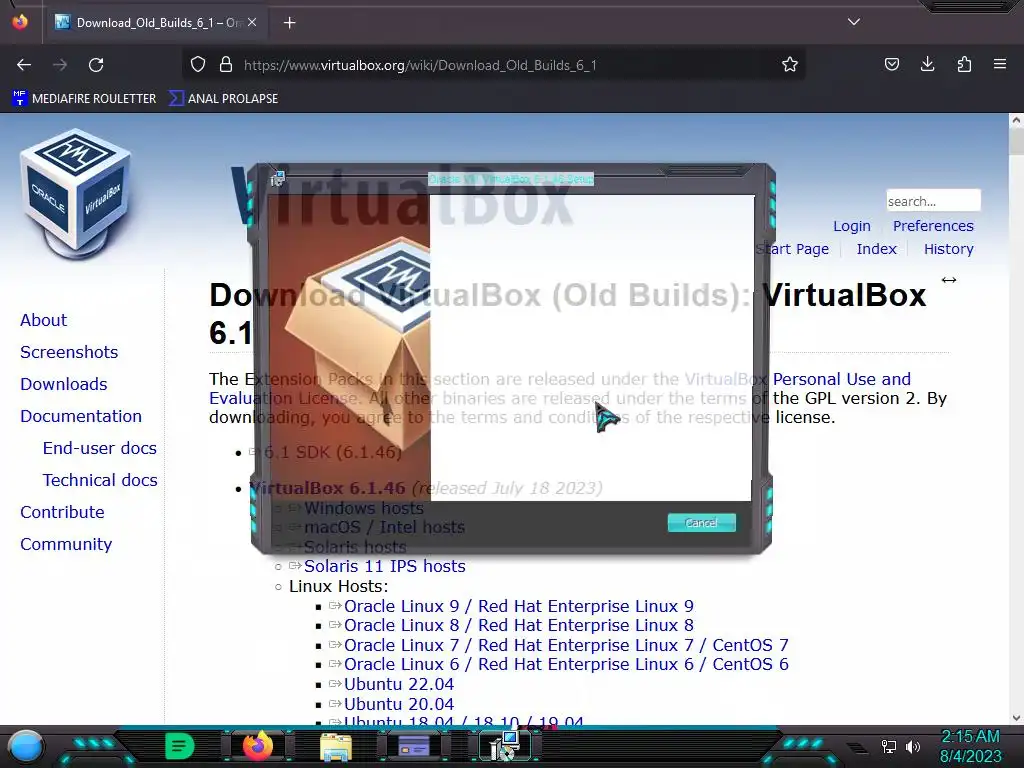Click the greyed-out forward arrow
The width and height of the screenshot is (1024, 768).
(60, 65)
